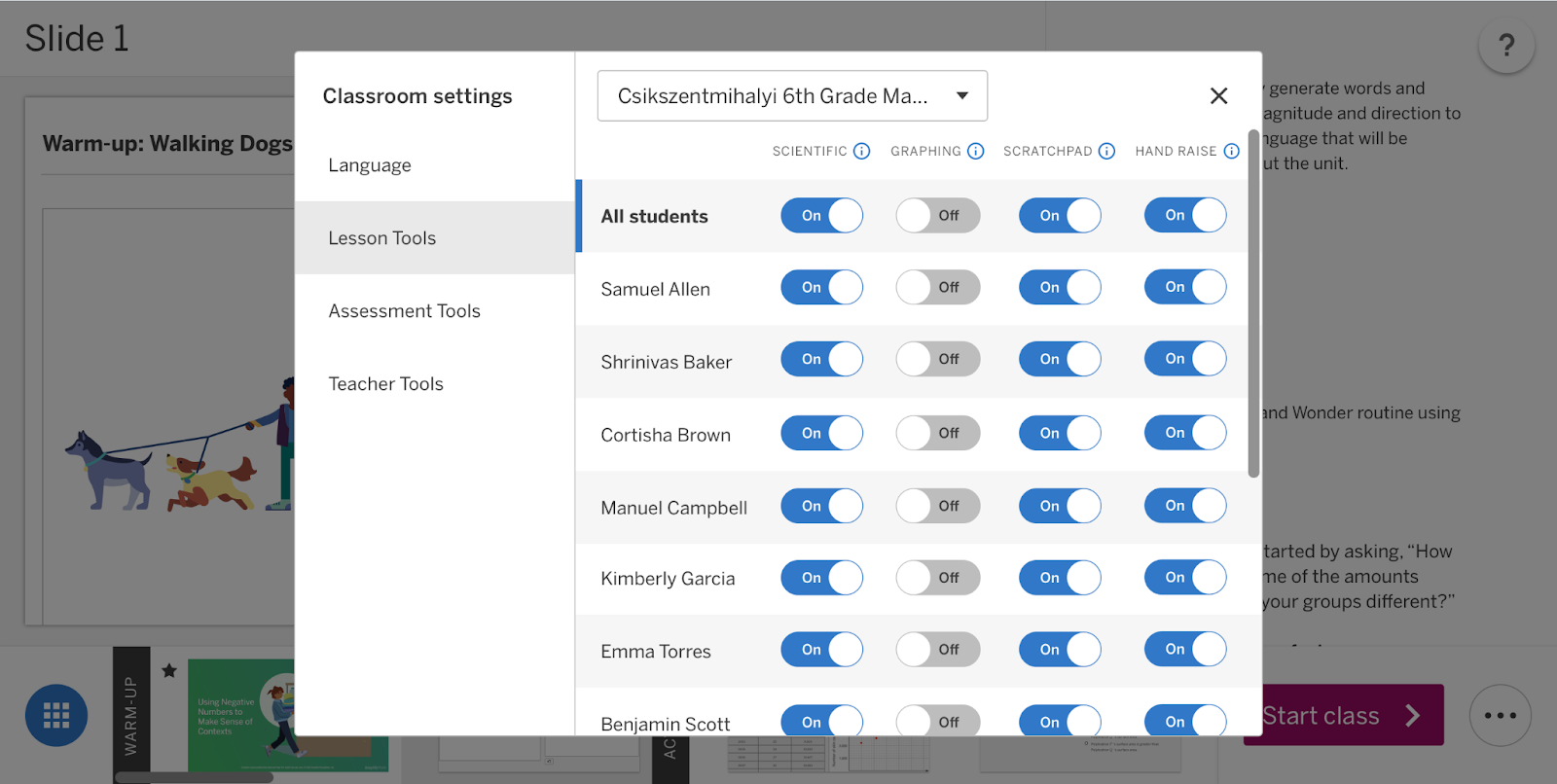The image size is (1557, 784).
Task: Turn off Scientific for Kimberly Garcia
Action: point(821,578)
